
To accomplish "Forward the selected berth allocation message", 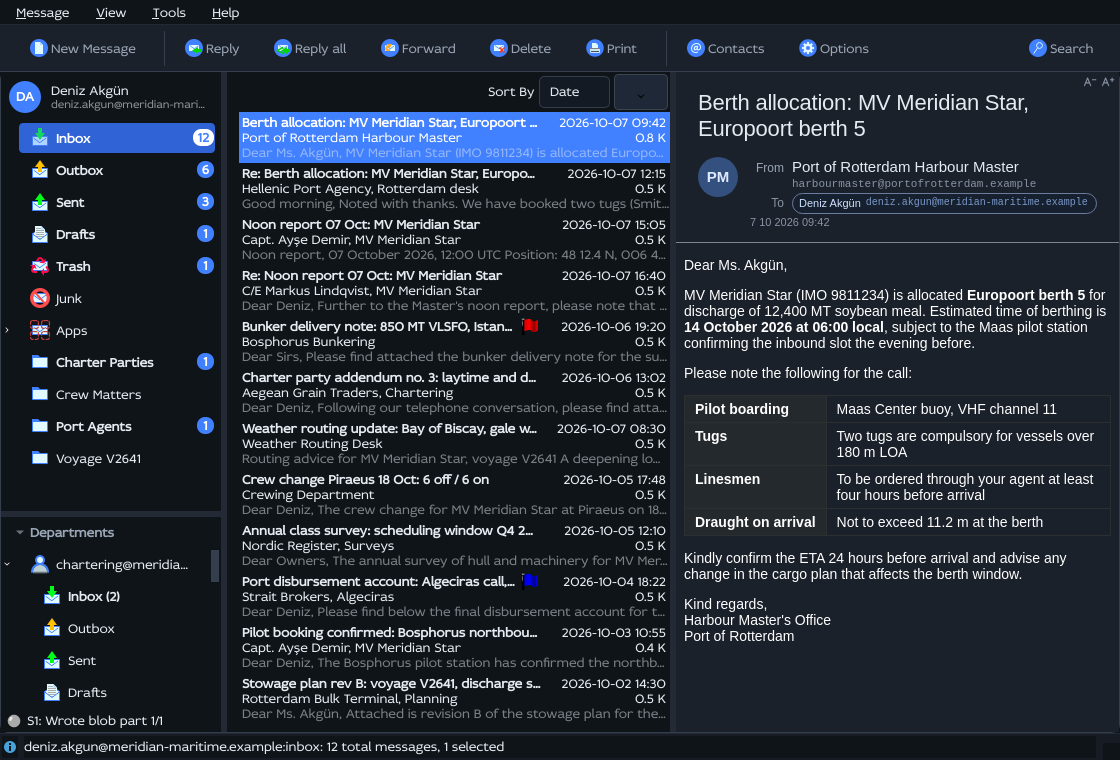I will (419, 48).
